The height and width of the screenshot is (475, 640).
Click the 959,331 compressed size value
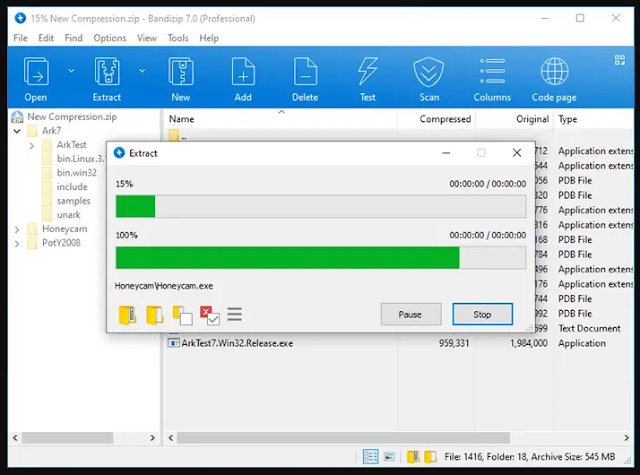454,343
